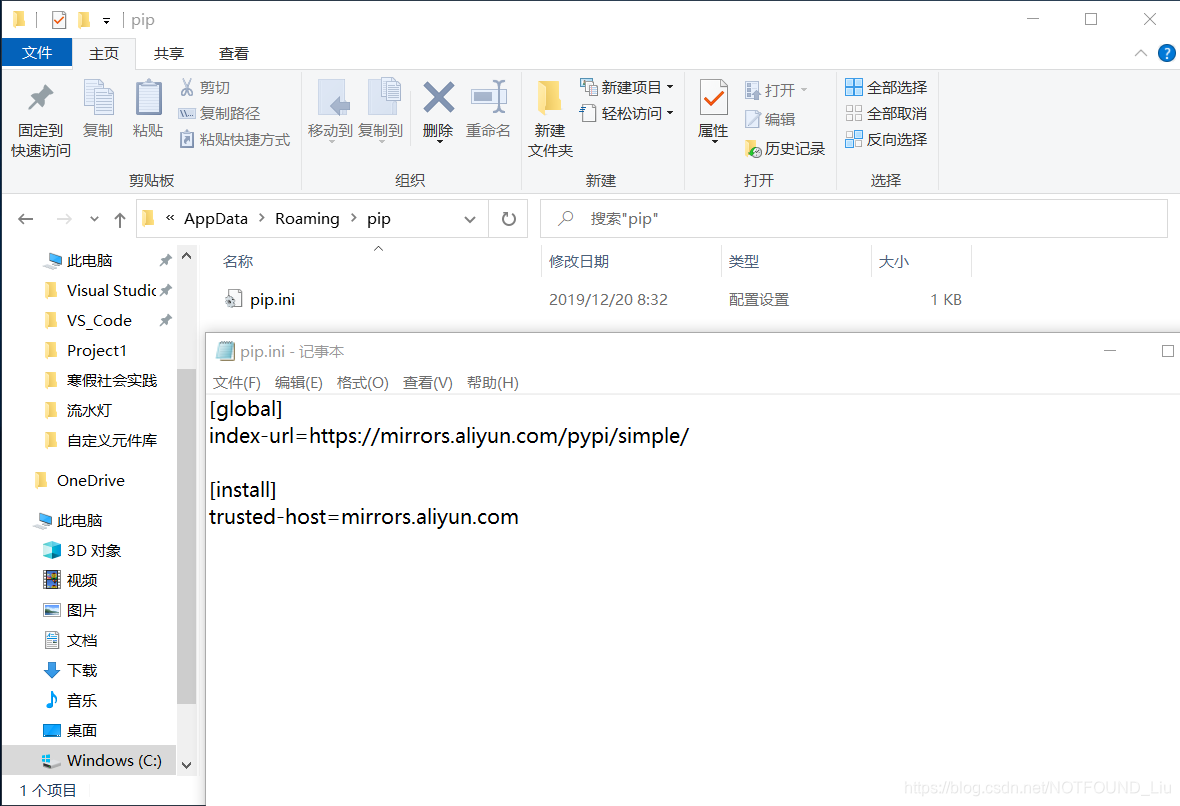Select Downloads (下载) in sidebar
Screen dimensions: 1180x806
(x=81, y=671)
